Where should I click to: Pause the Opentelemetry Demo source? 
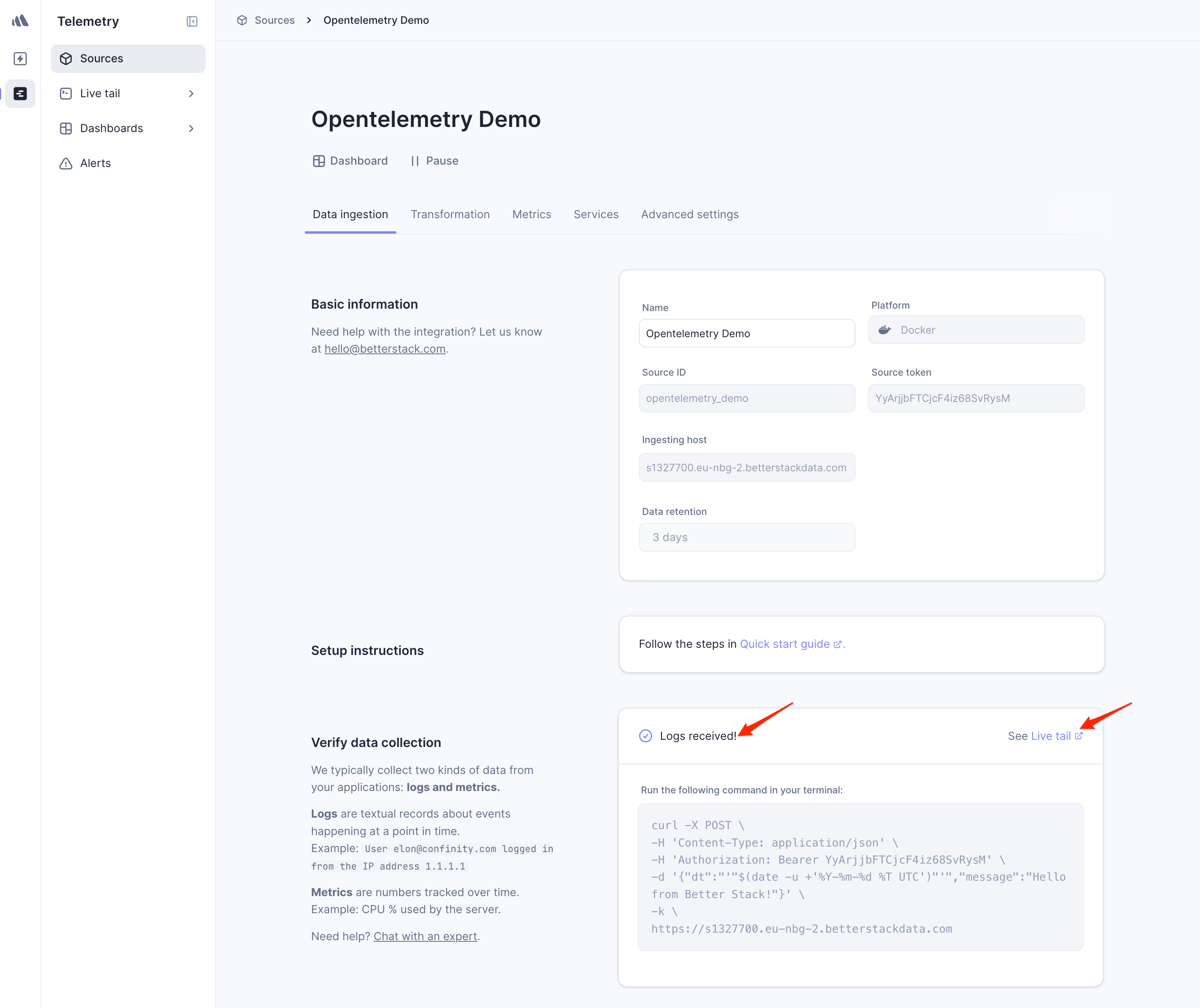tap(435, 161)
